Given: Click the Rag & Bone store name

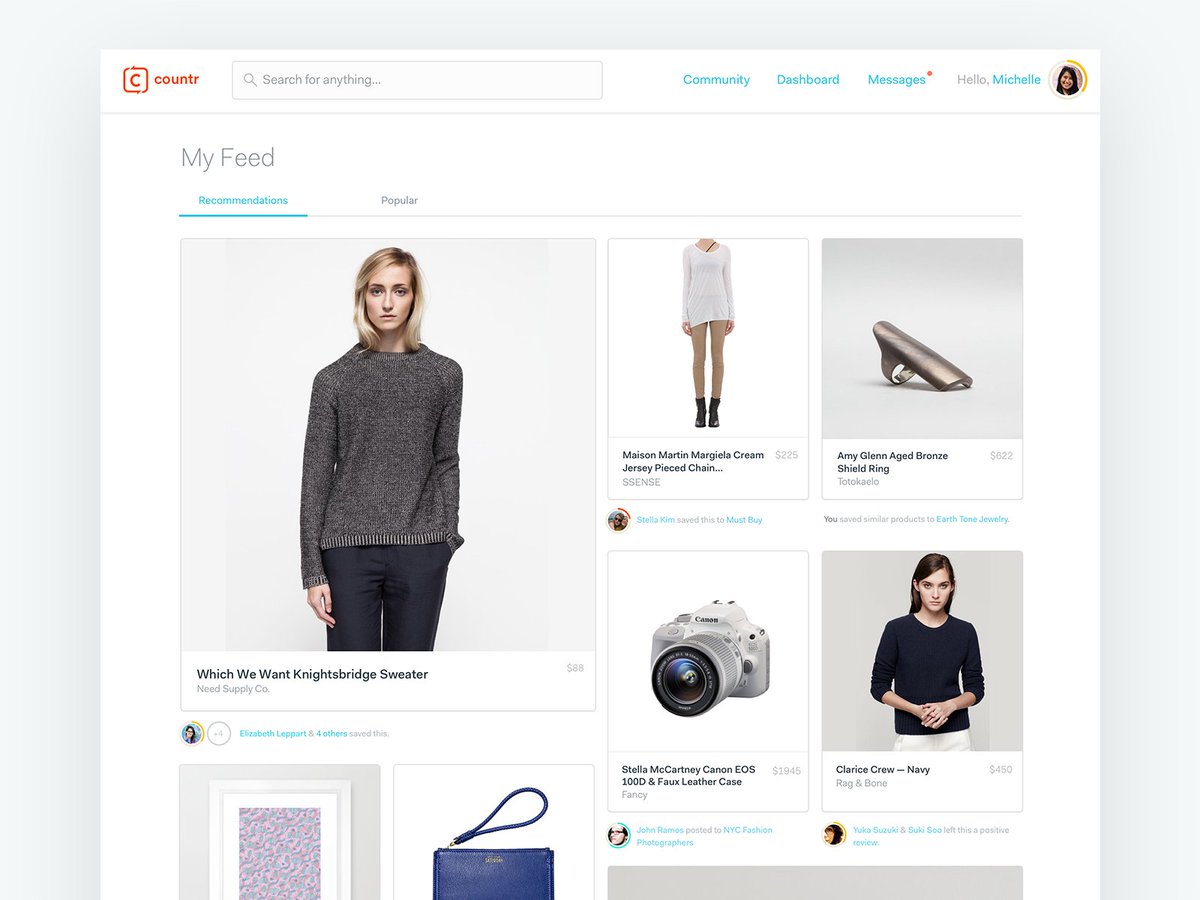Looking at the screenshot, I should point(861,783).
